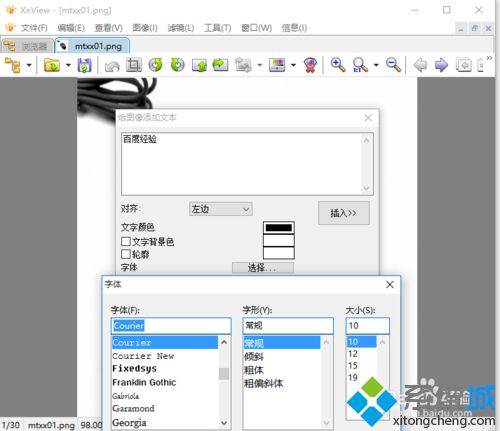The height and width of the screenshot is (431, 500).
Task: Open the 滤镜(L) menu
Action: point(181,28)
